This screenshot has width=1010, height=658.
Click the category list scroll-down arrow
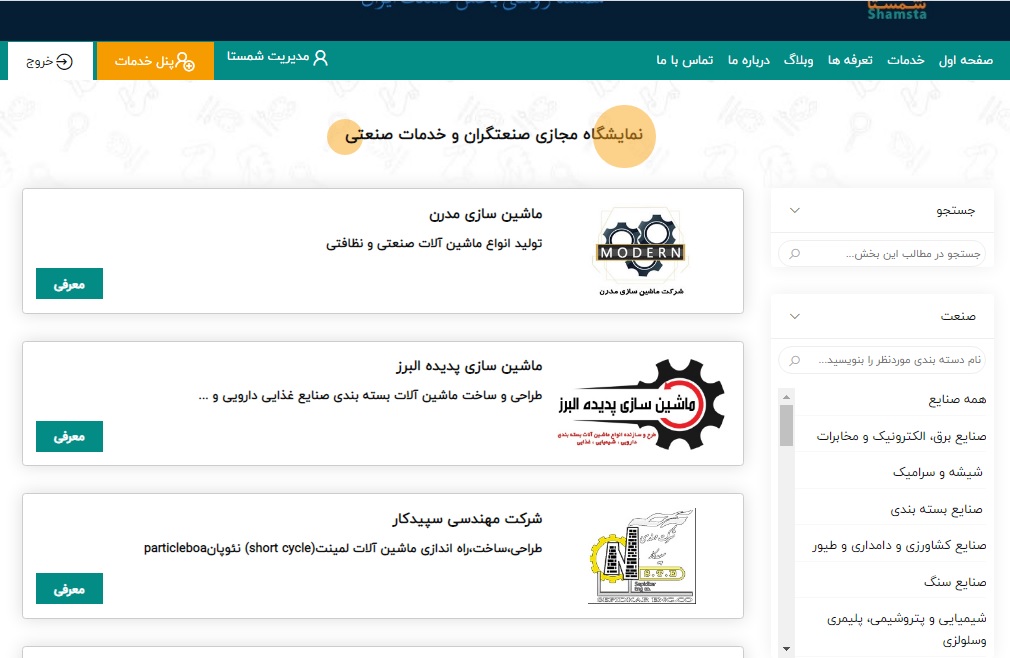(786, 648)
